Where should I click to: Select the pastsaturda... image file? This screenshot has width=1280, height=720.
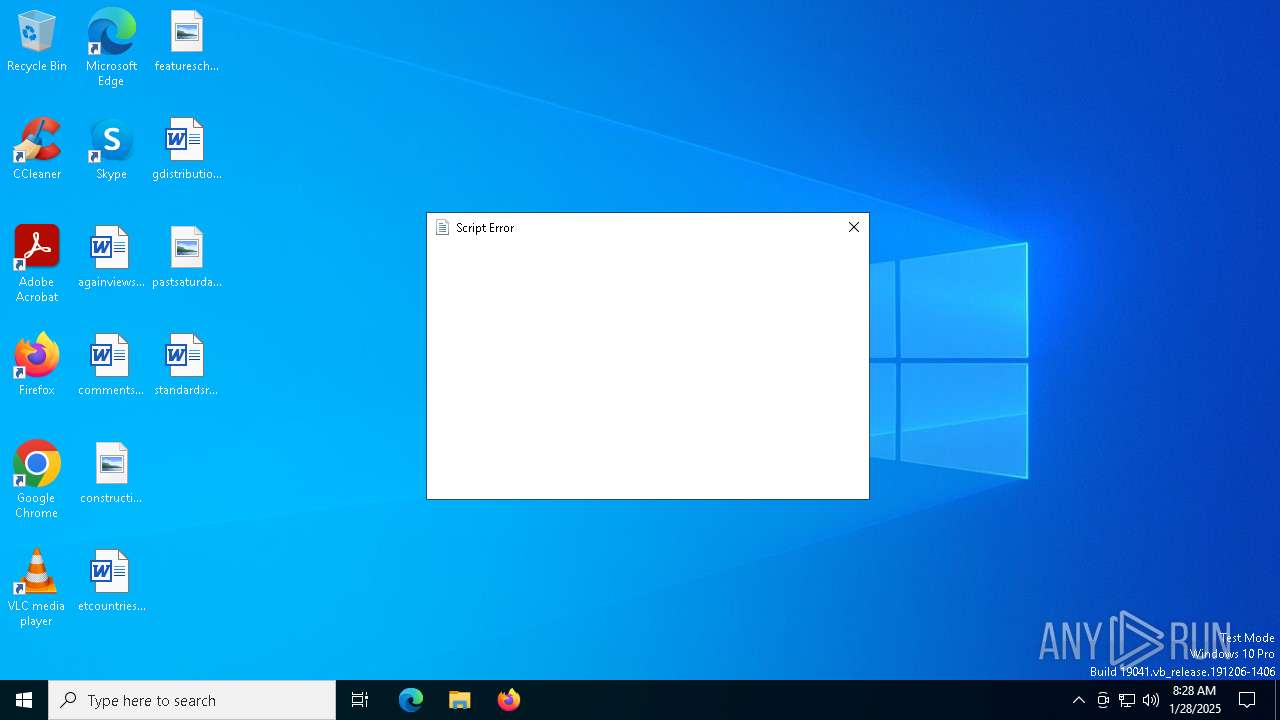click(186, 258)
